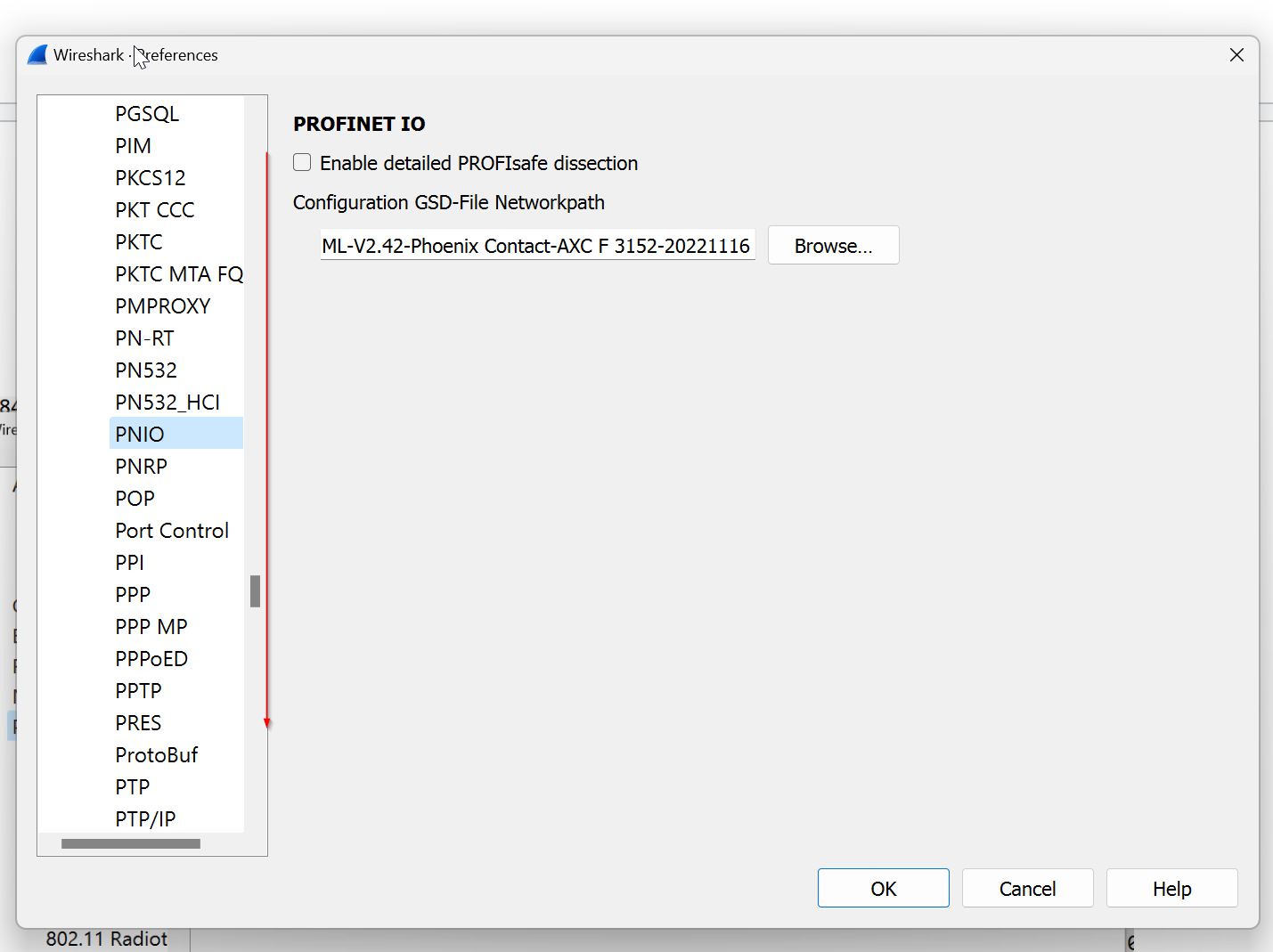
Task: Click the horizontal scrollbar of protocol list
Action: [x=131, y=843]
